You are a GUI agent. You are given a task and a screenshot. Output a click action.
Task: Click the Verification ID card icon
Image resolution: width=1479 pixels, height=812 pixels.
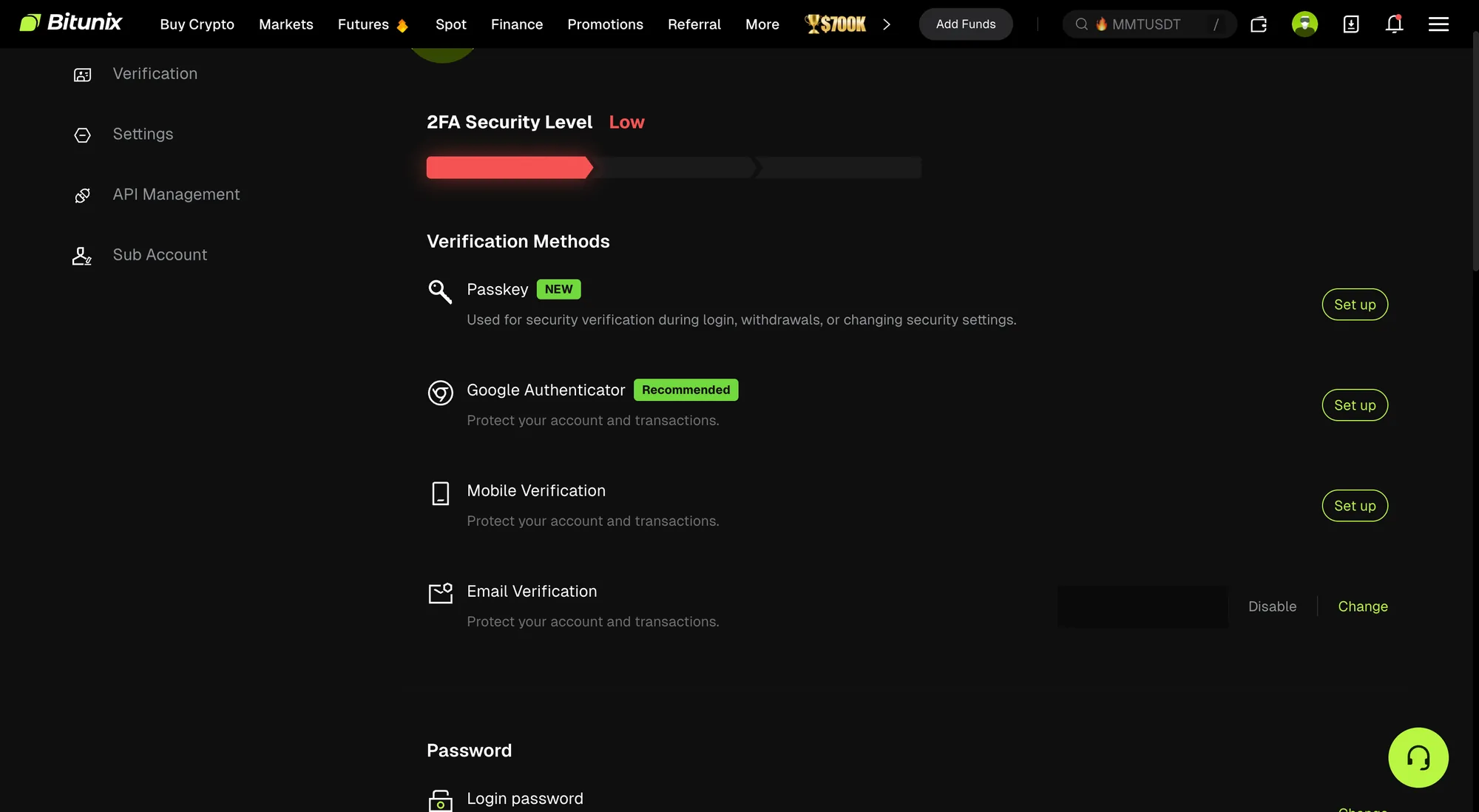pyautogui.click(x=82, y=75)
